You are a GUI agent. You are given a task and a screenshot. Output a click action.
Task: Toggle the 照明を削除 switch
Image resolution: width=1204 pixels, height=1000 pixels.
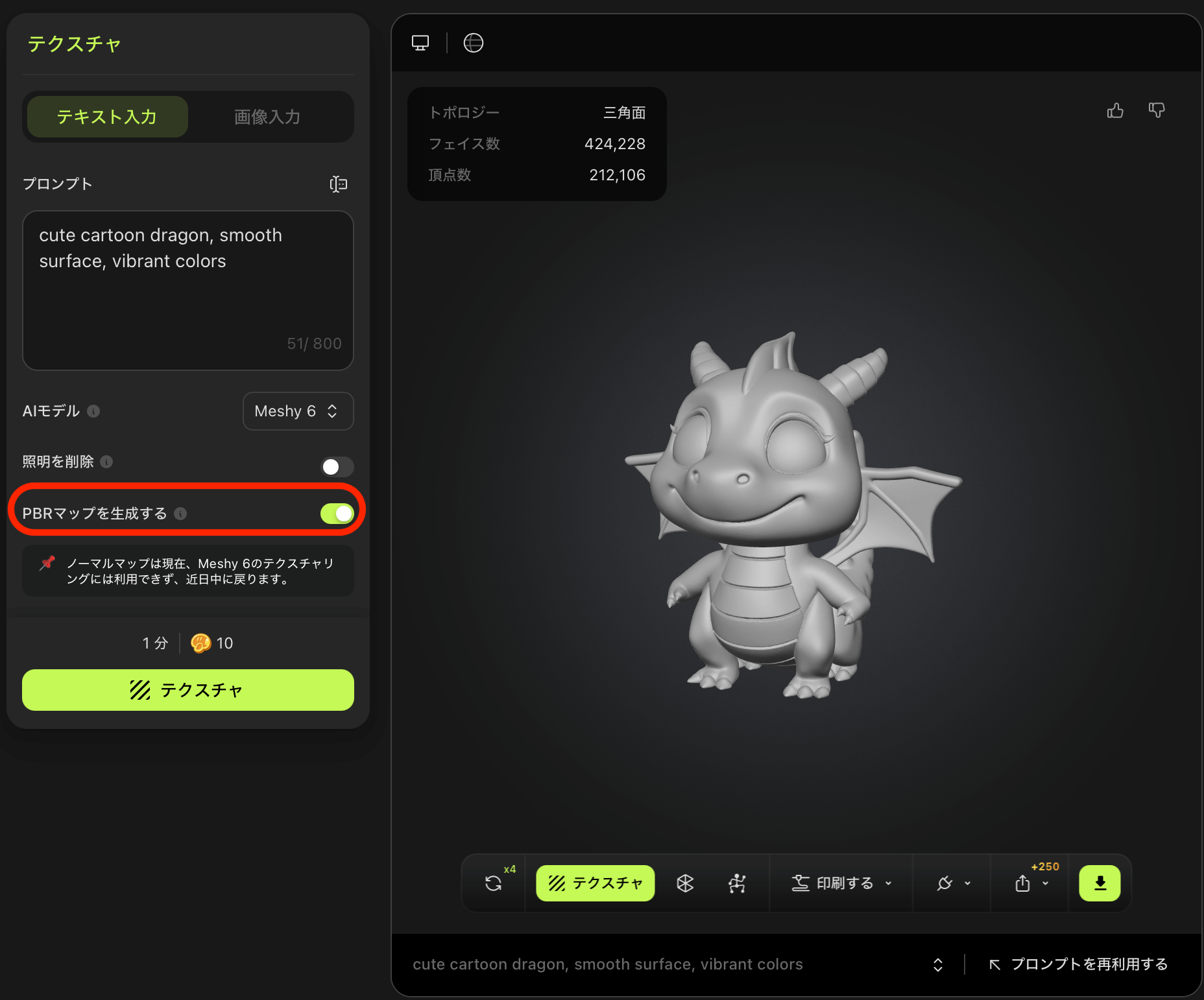pyautogui.click(x=337, y=467)
